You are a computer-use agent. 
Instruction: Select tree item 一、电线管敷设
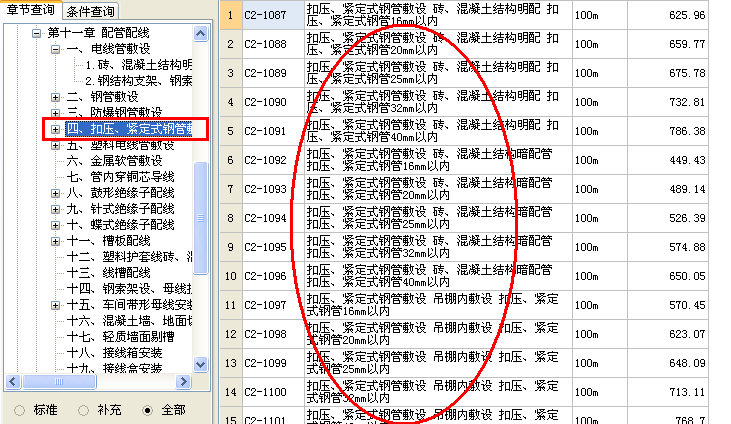point(109,49)
